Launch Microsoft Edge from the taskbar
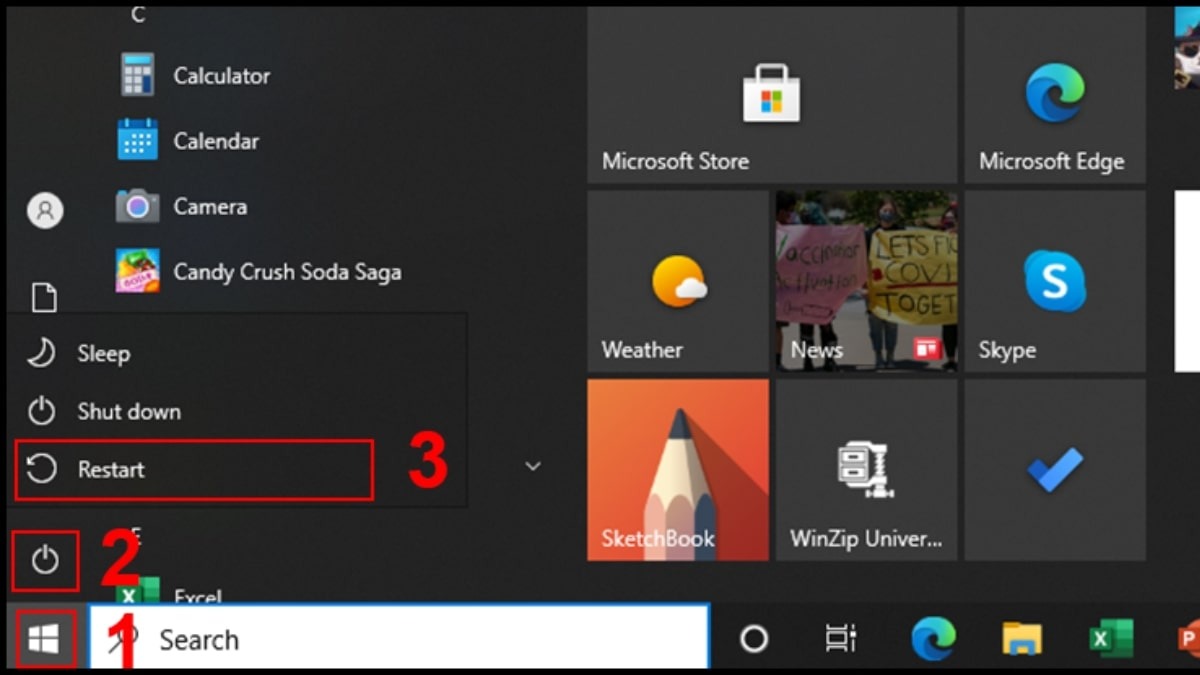The height and width of the screenshot is (675, 1200). tap(933, 638)
